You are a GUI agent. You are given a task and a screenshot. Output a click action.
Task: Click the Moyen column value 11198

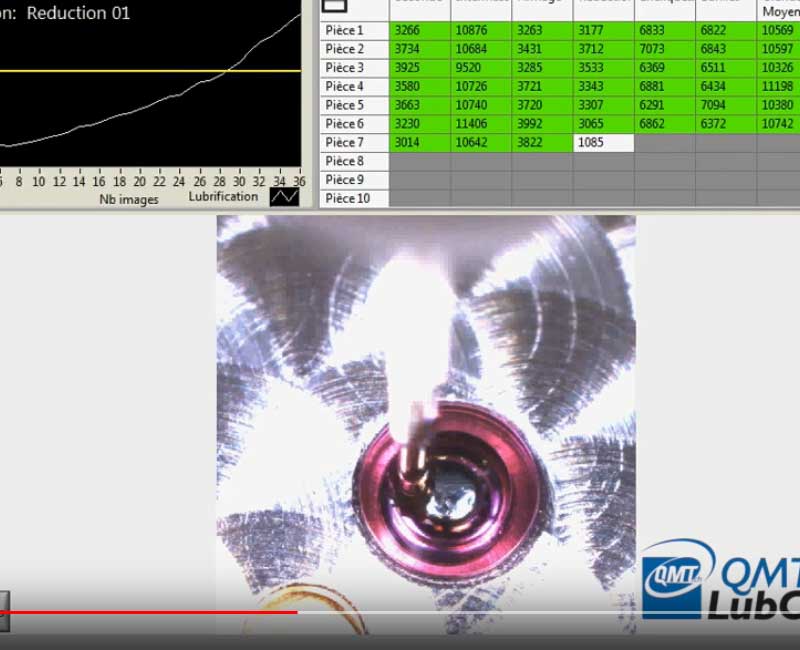tap(778, 87)
